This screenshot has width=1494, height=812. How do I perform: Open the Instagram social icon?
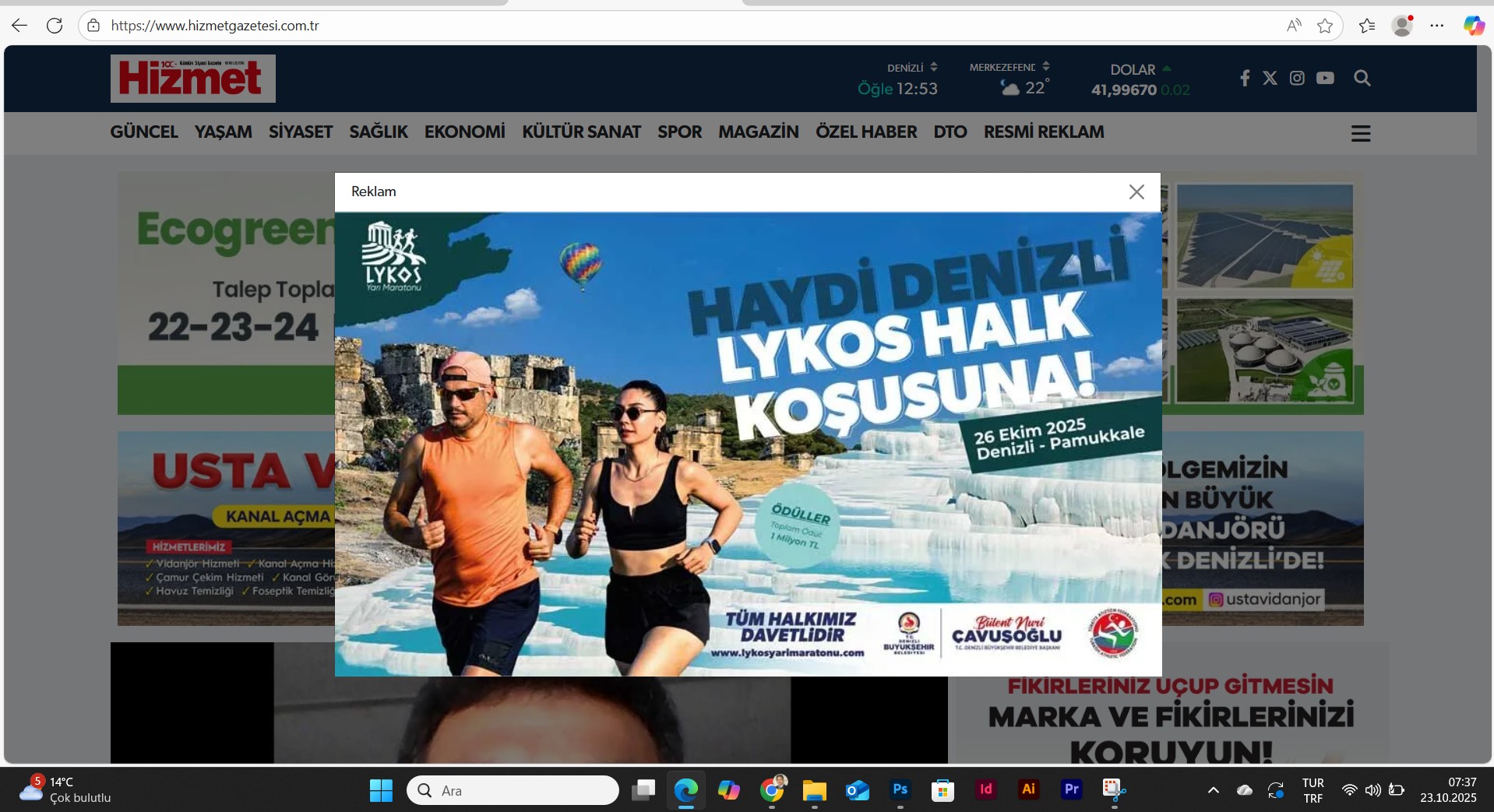tap(1297, 78)
